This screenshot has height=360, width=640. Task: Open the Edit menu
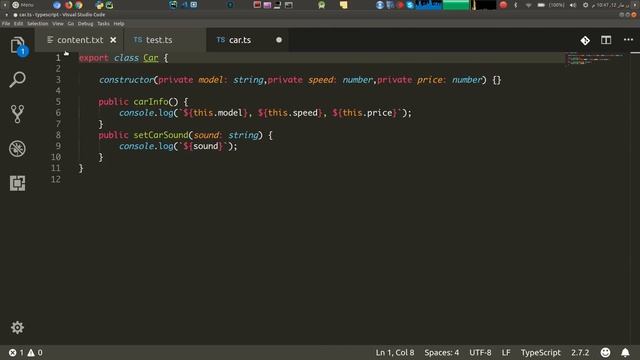pyautogui.click(x=18, y=24)
